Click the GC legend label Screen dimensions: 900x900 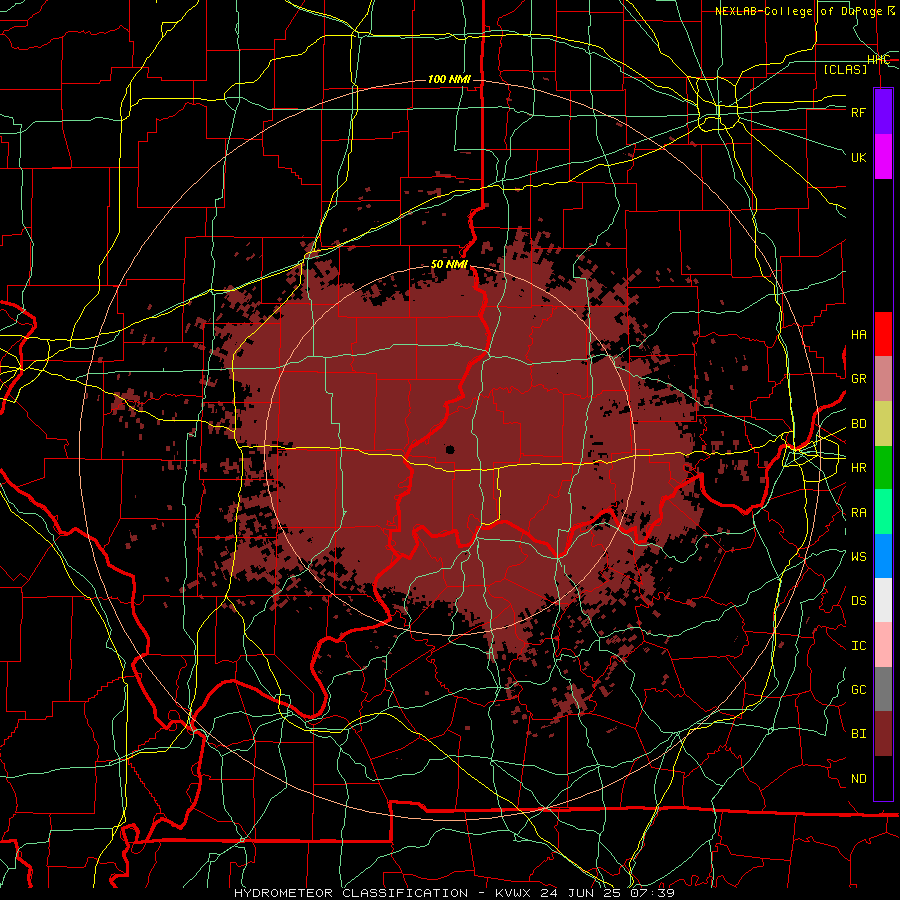point(858,690)
